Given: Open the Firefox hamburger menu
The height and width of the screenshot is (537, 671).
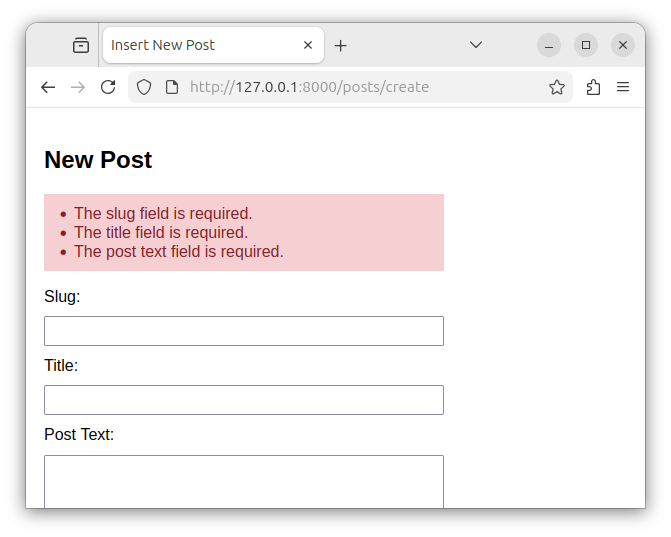Looking at the screenshot, I should click(623, 87).
